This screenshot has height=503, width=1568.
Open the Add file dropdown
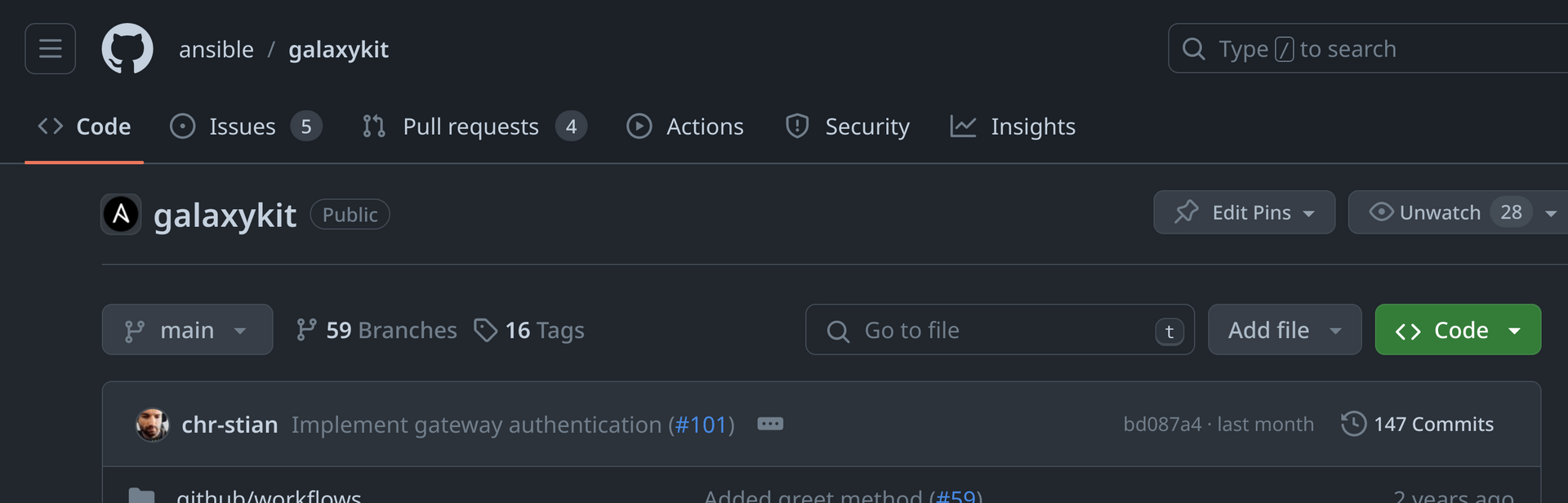coord(1285,330)
